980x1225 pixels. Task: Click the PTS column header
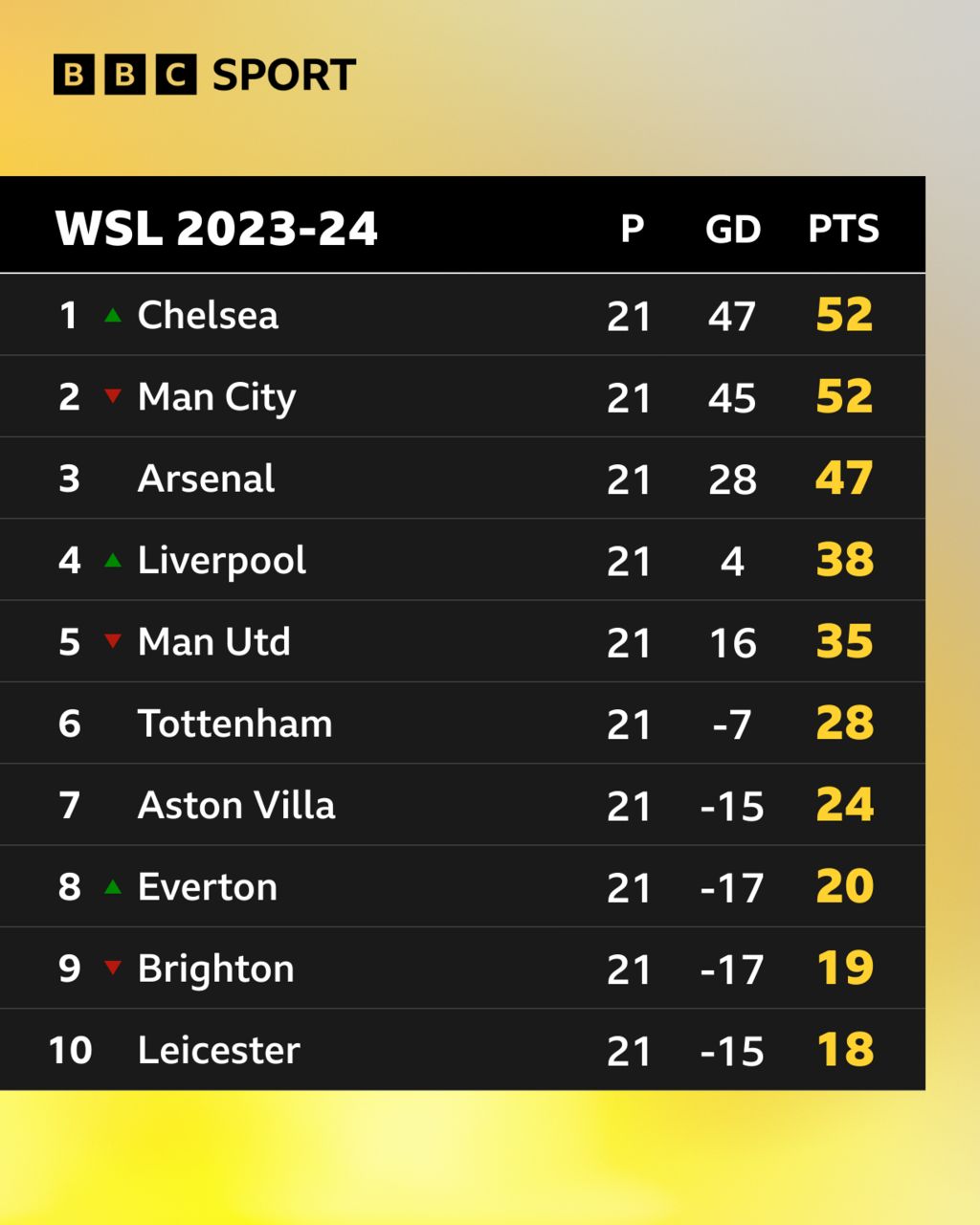[843, 229]
